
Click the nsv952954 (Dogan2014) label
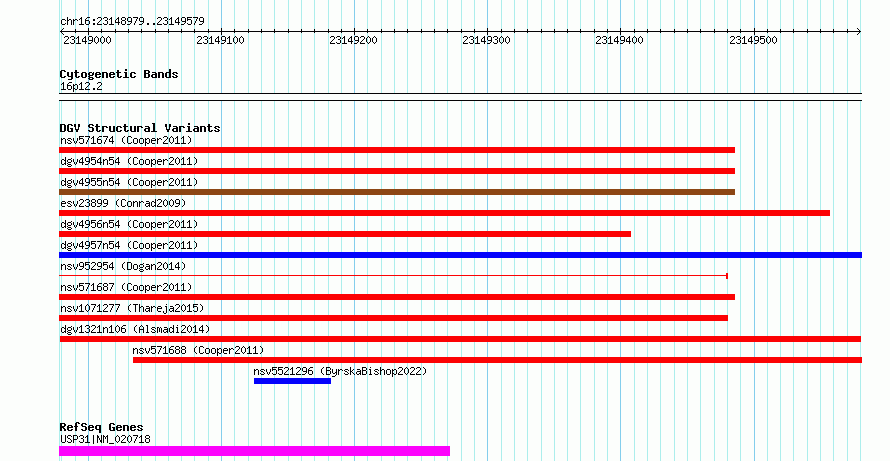(123, 266)
